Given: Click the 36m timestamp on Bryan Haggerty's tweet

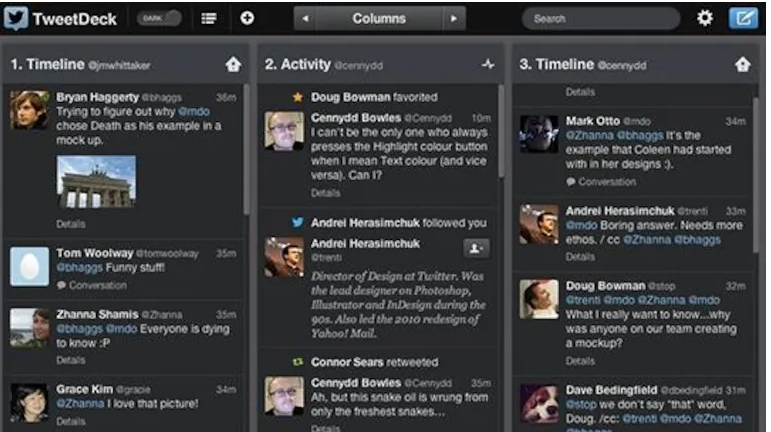Looking at the screenshot, I should [226, 97].
